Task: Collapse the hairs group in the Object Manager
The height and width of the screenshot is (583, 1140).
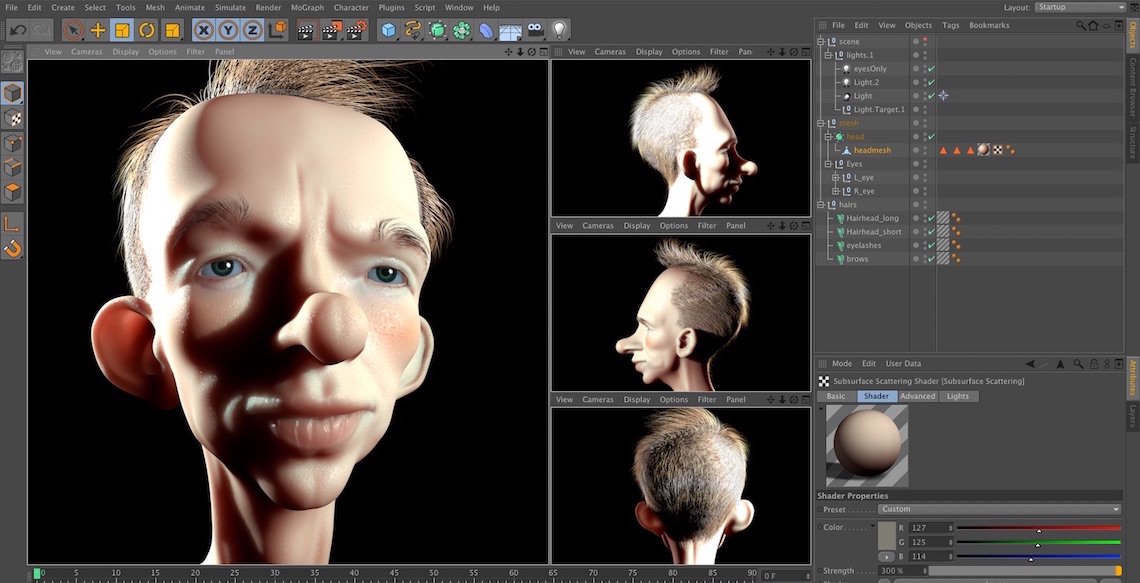Action: tap(820, 204)
